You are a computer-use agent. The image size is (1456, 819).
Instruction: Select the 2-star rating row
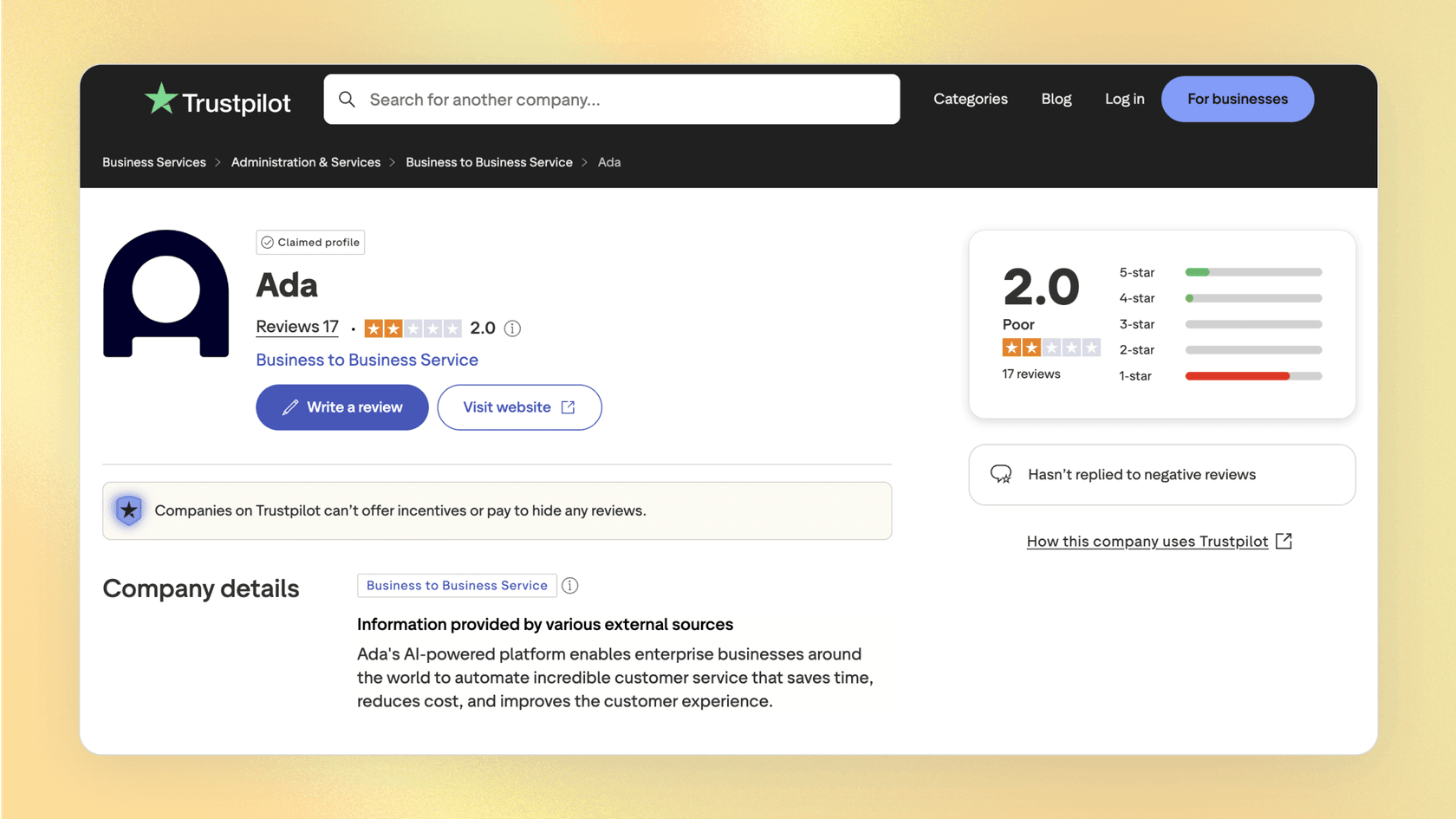coord(1219,350)
